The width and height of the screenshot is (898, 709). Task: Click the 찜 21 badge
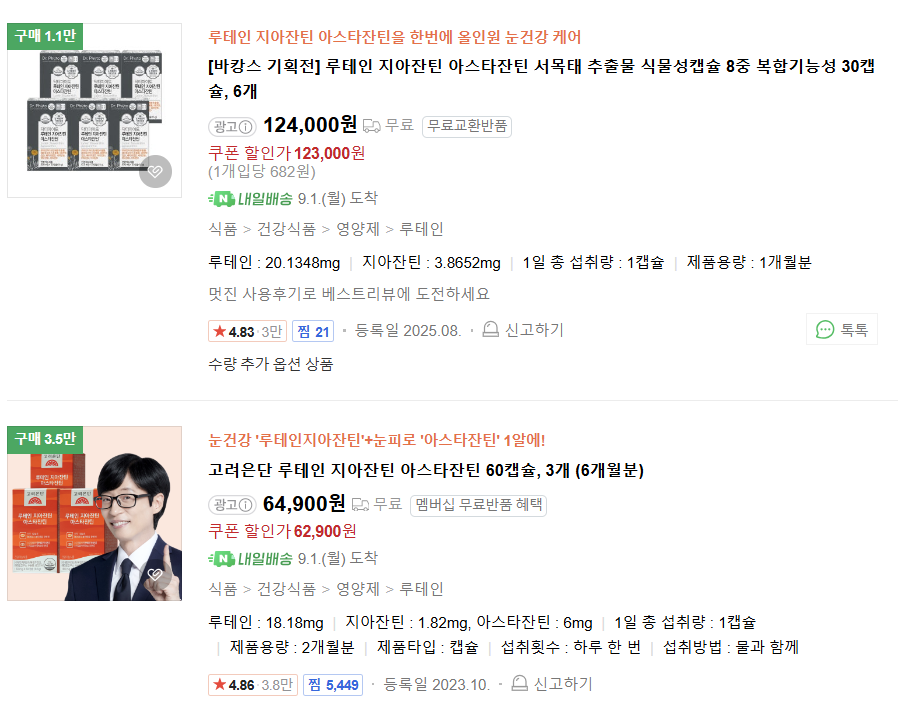(313, 332)
